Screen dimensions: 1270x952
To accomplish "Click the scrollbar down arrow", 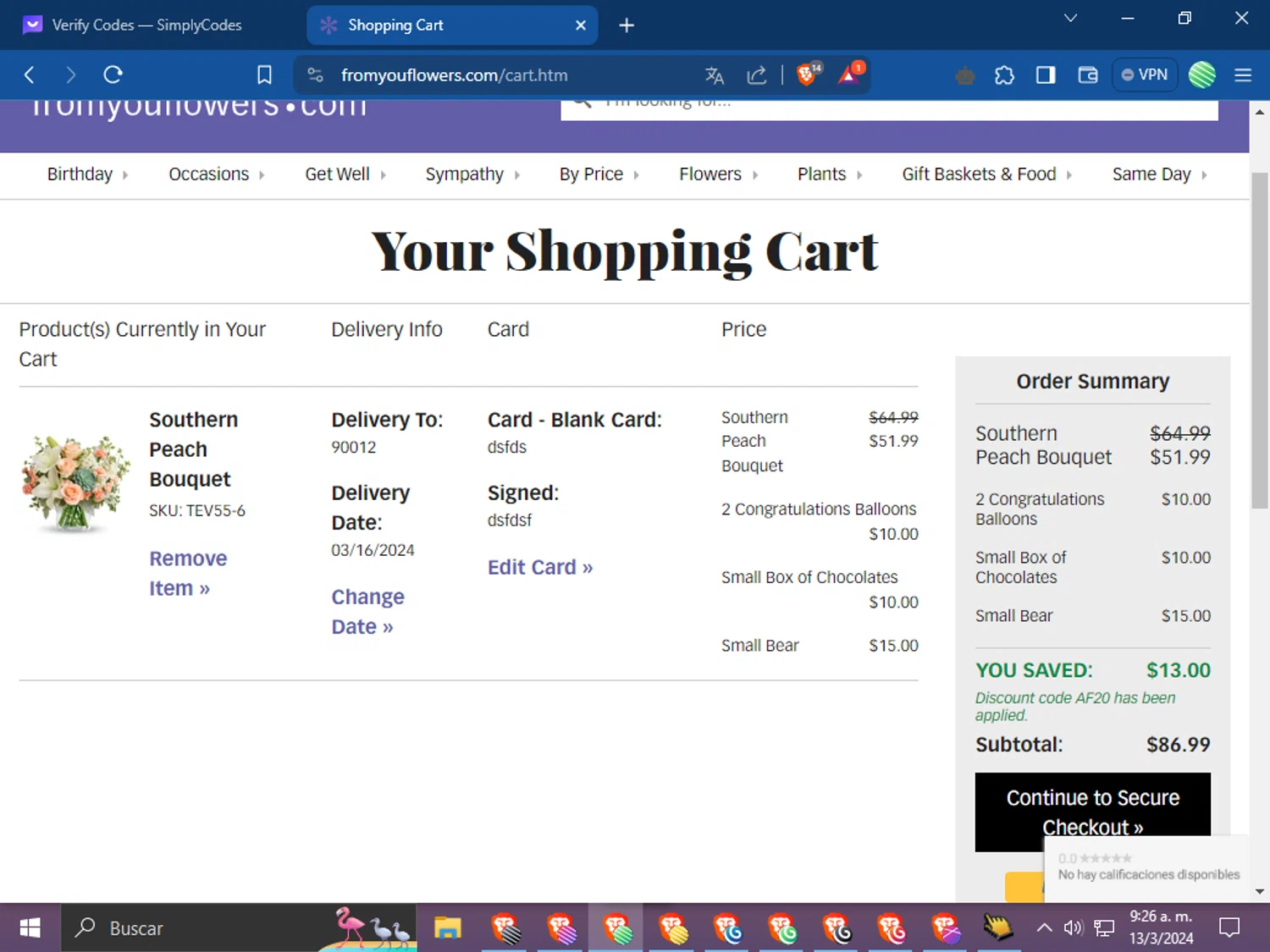I will (1260, 891).
